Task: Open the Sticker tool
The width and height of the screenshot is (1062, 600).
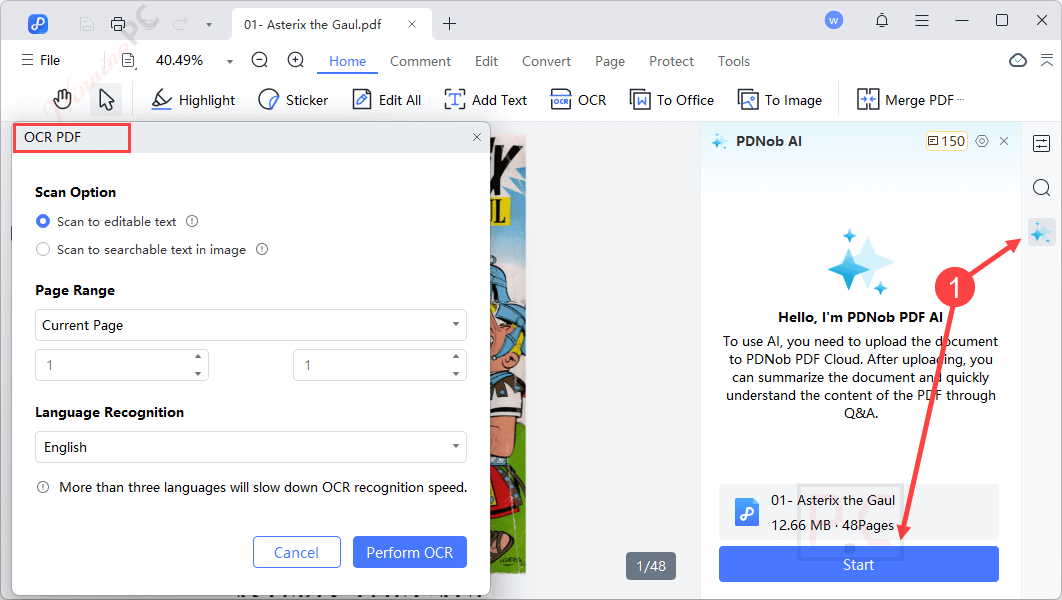Action: tap(293, 99)
